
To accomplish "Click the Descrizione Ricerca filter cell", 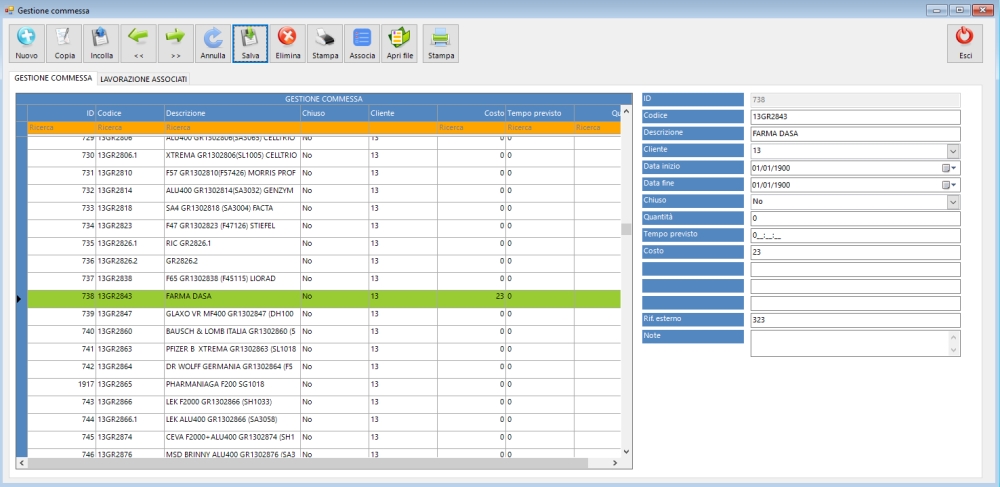I will (x=232, y=127).
